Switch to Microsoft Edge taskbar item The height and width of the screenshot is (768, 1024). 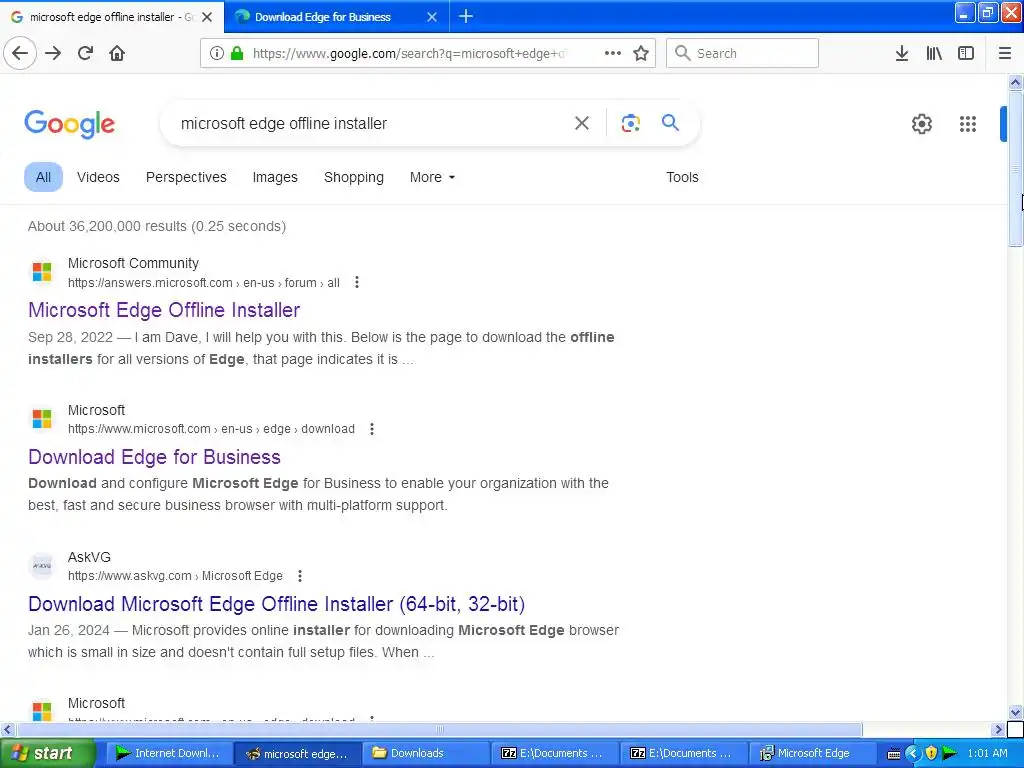pyautogui.click(x=812, y=753)
